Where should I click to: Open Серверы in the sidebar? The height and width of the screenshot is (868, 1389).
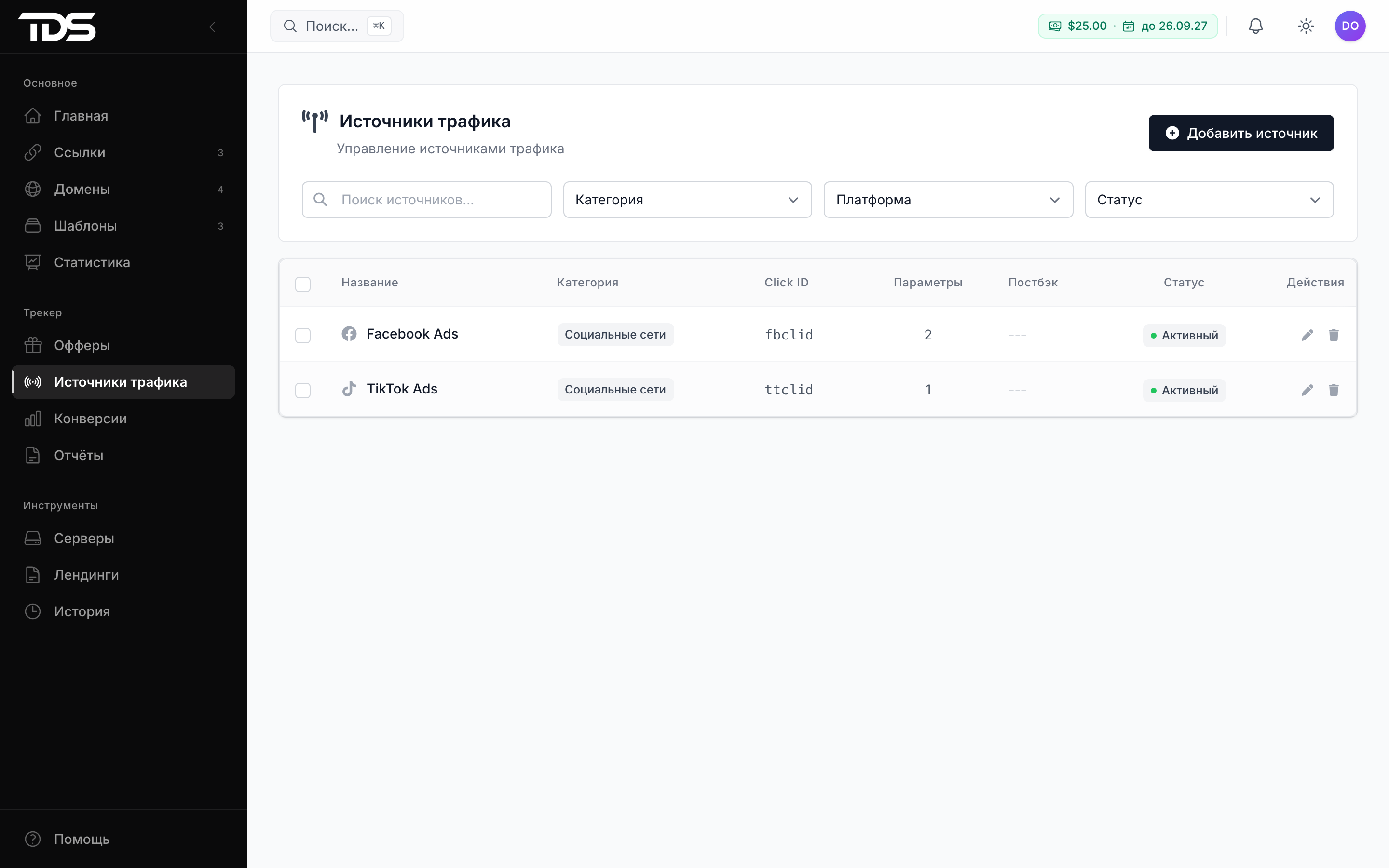(123, 538)
